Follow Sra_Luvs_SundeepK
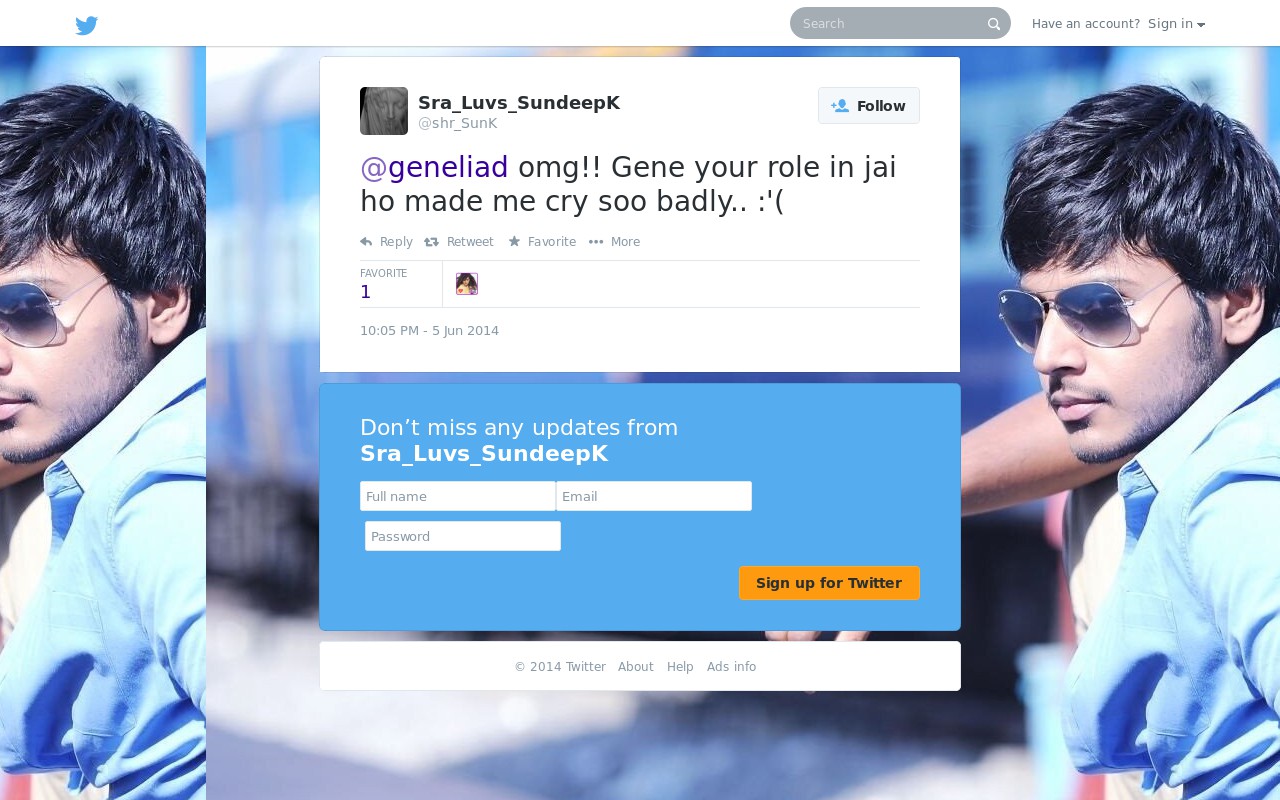 pyautogui.click(x=869, y=106)
